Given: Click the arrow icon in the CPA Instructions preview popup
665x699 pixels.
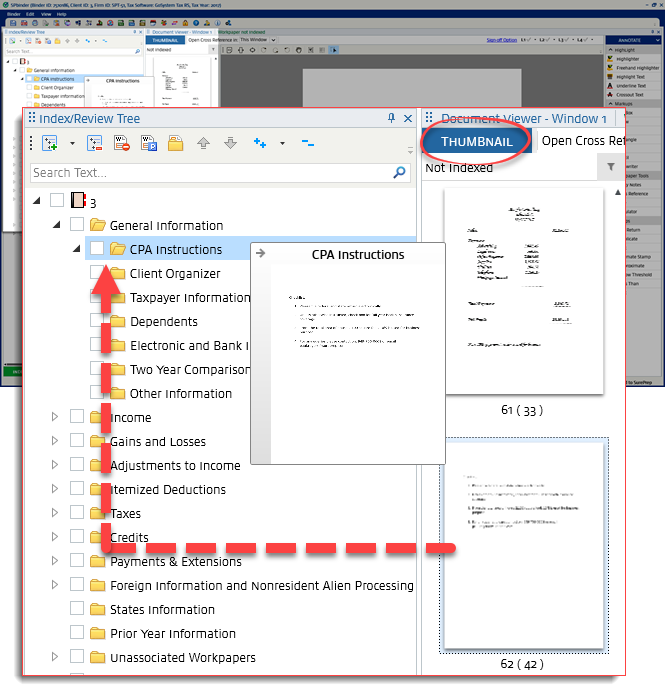Looking at the screenshot, I should [261, 253].
